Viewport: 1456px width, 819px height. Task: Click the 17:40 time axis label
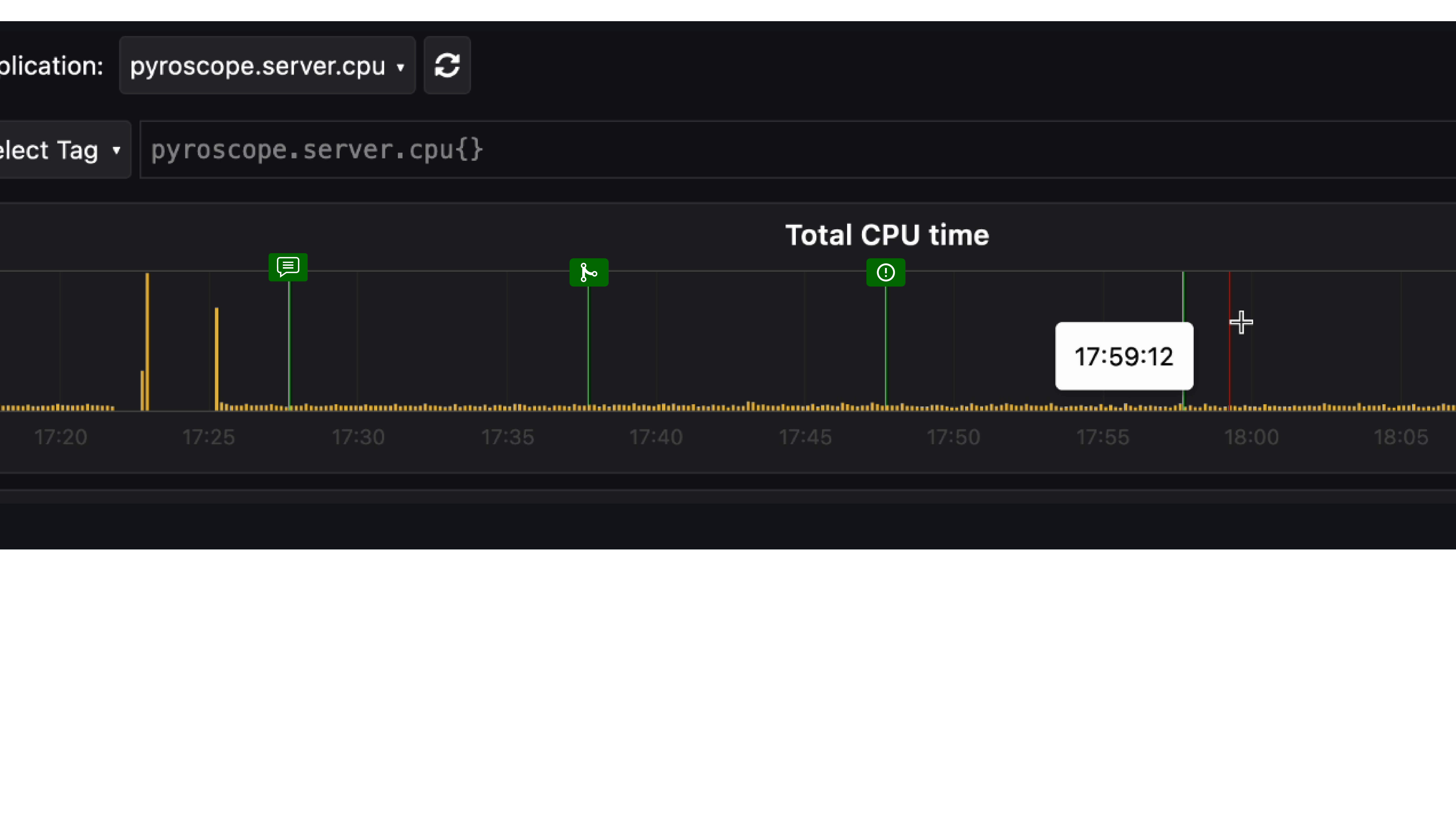point(656,437)
